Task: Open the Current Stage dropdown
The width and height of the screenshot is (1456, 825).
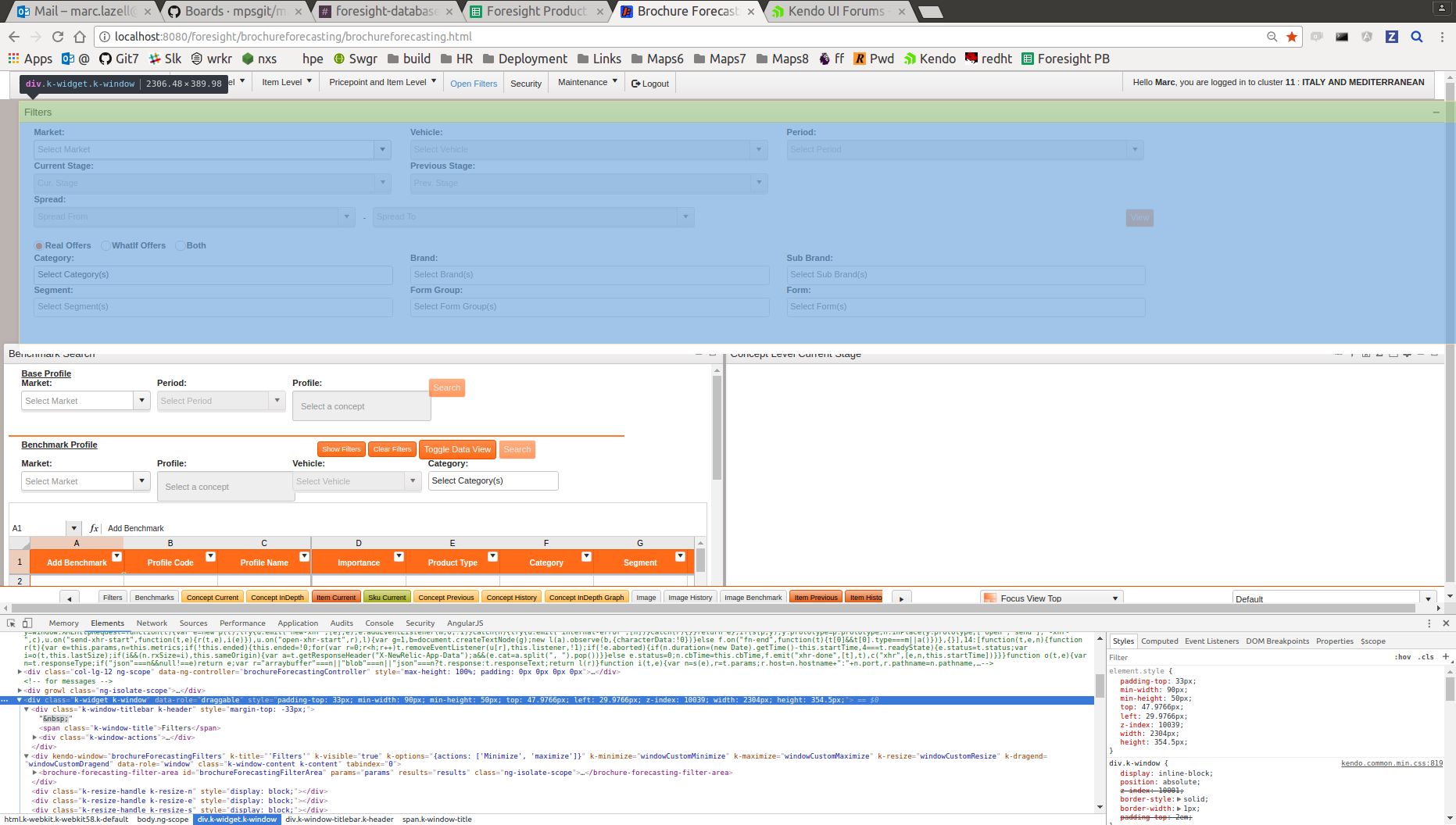Action: pos(382,183)
